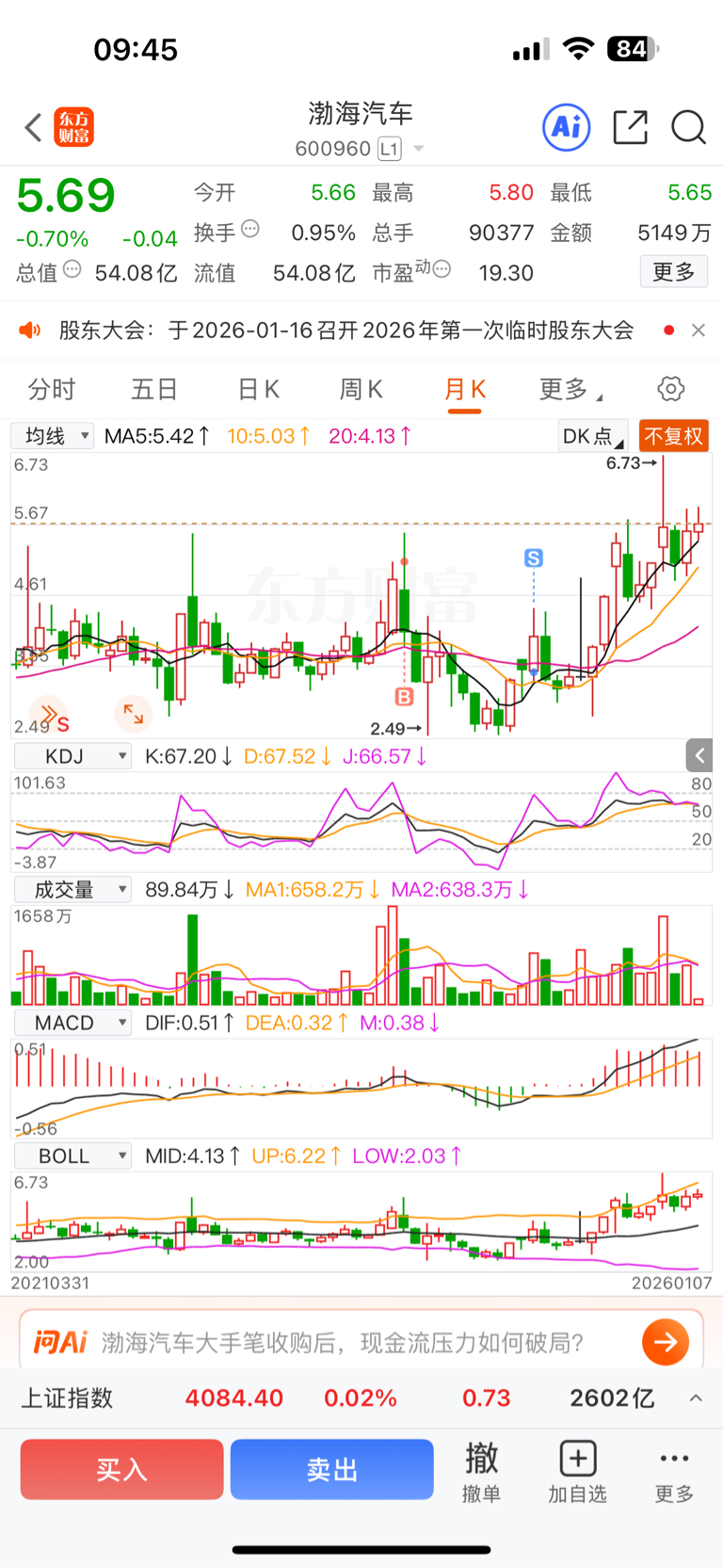
Task: Open the Ai assistant circle icon
Action: point(567,127)
